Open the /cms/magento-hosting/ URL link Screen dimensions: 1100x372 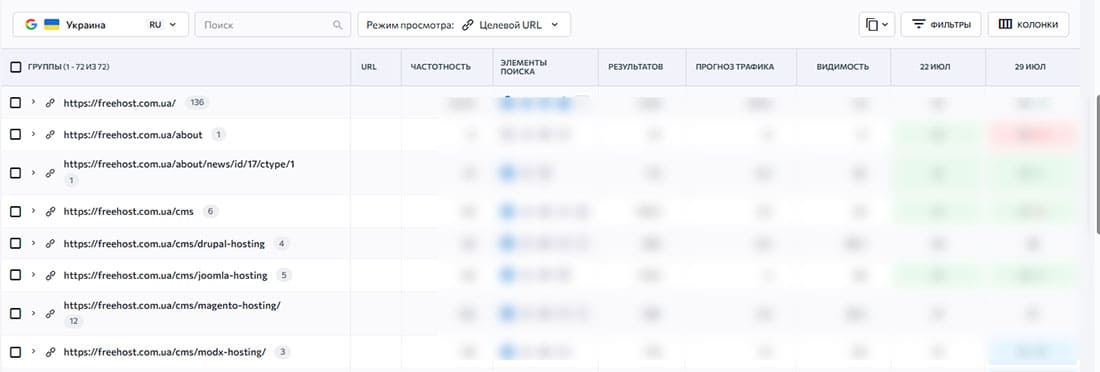[x=172, y=305]
